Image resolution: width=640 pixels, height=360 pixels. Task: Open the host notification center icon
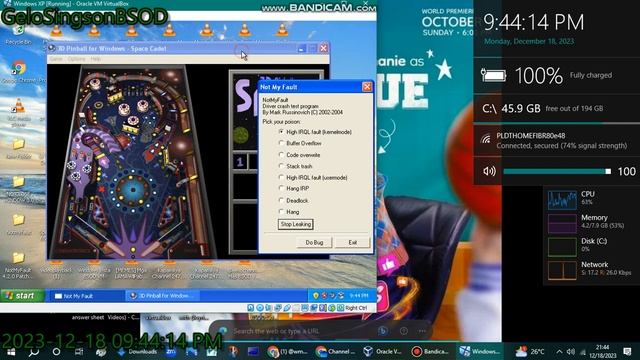coord(627,351)
